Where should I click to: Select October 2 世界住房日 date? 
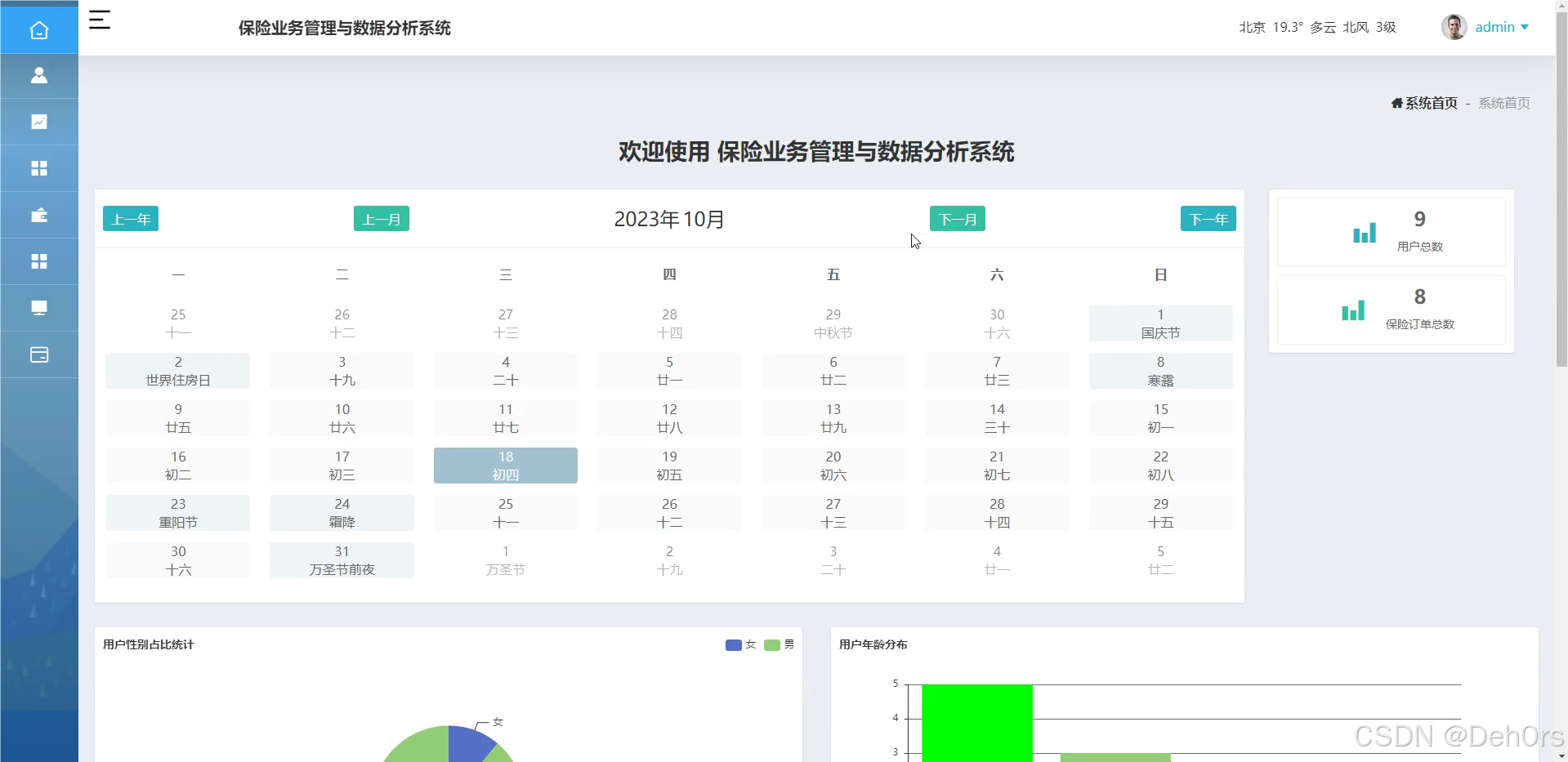[x=178, y=371]
